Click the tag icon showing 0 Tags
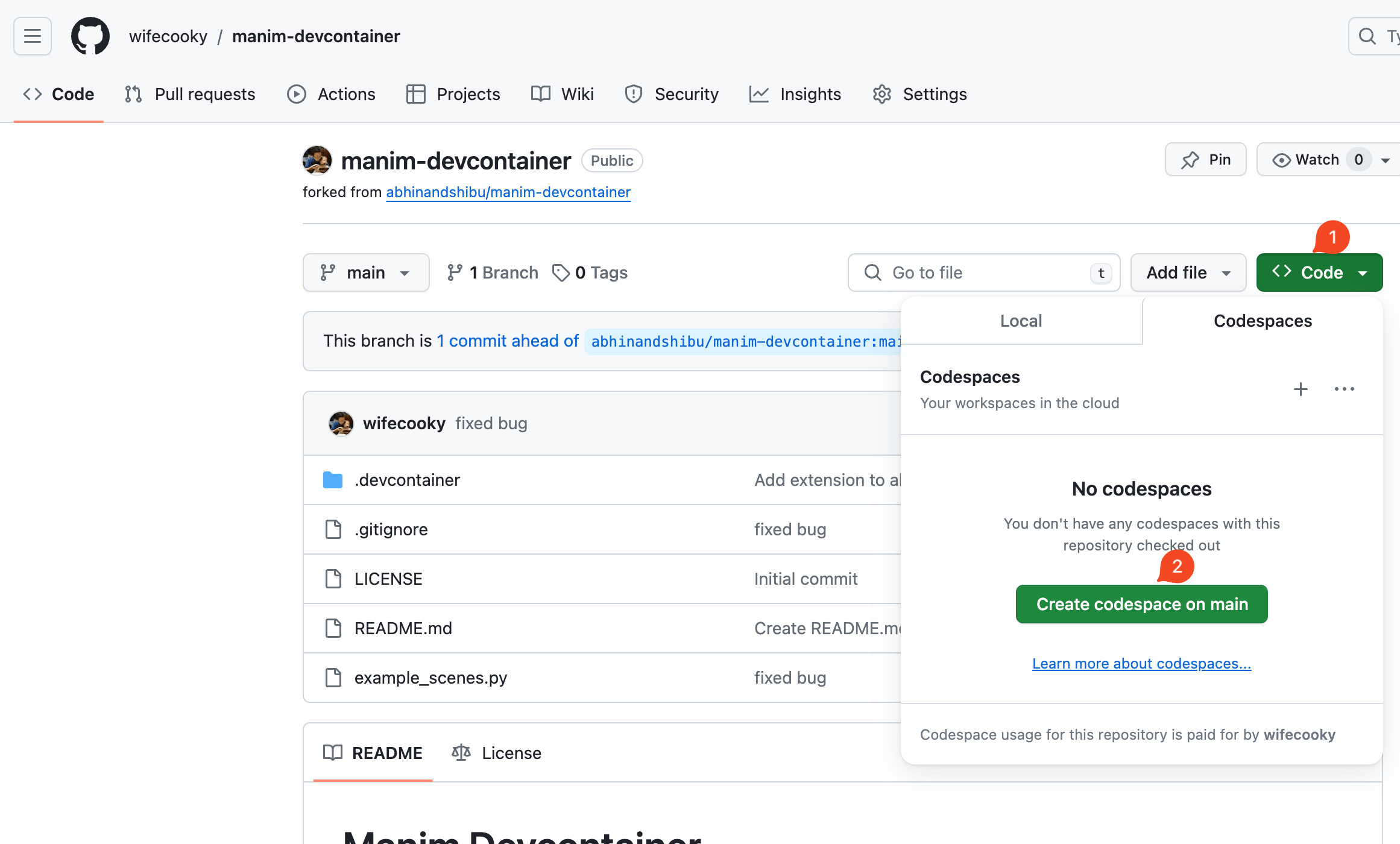Viewport: 1400px width, 844px height. 561,272
